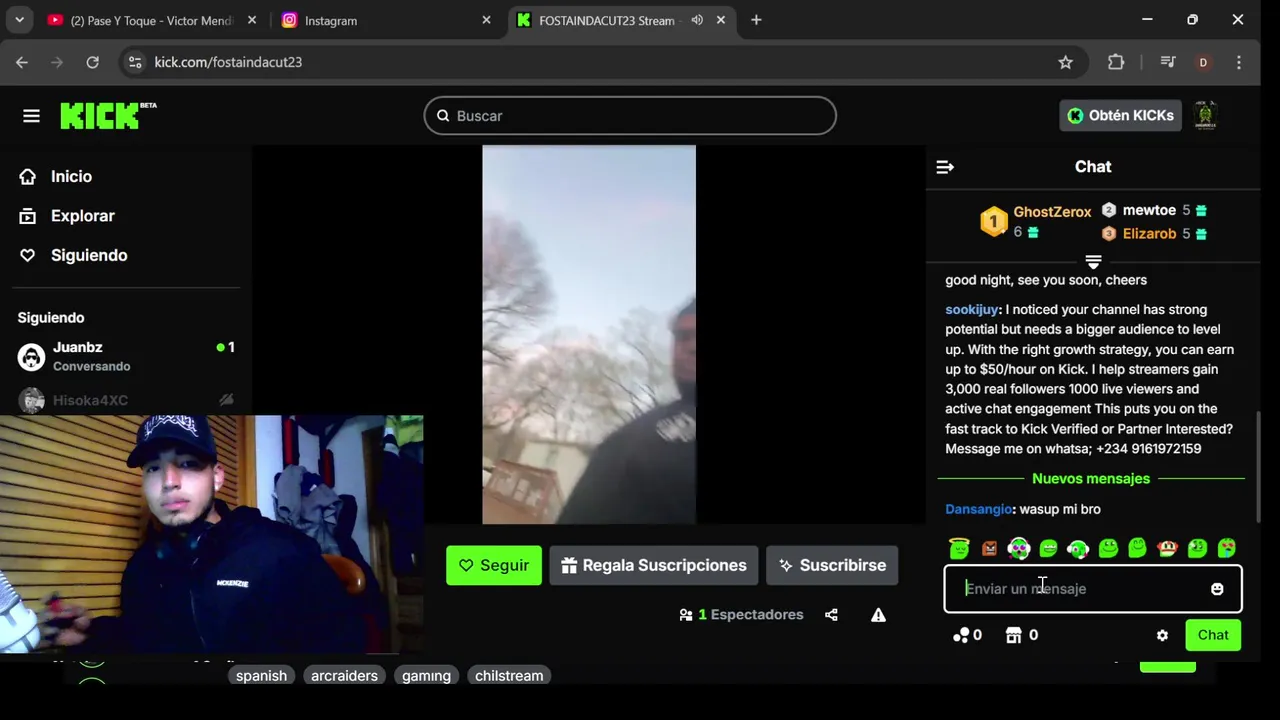Report stream with warning triangle icon

(878, 615)
